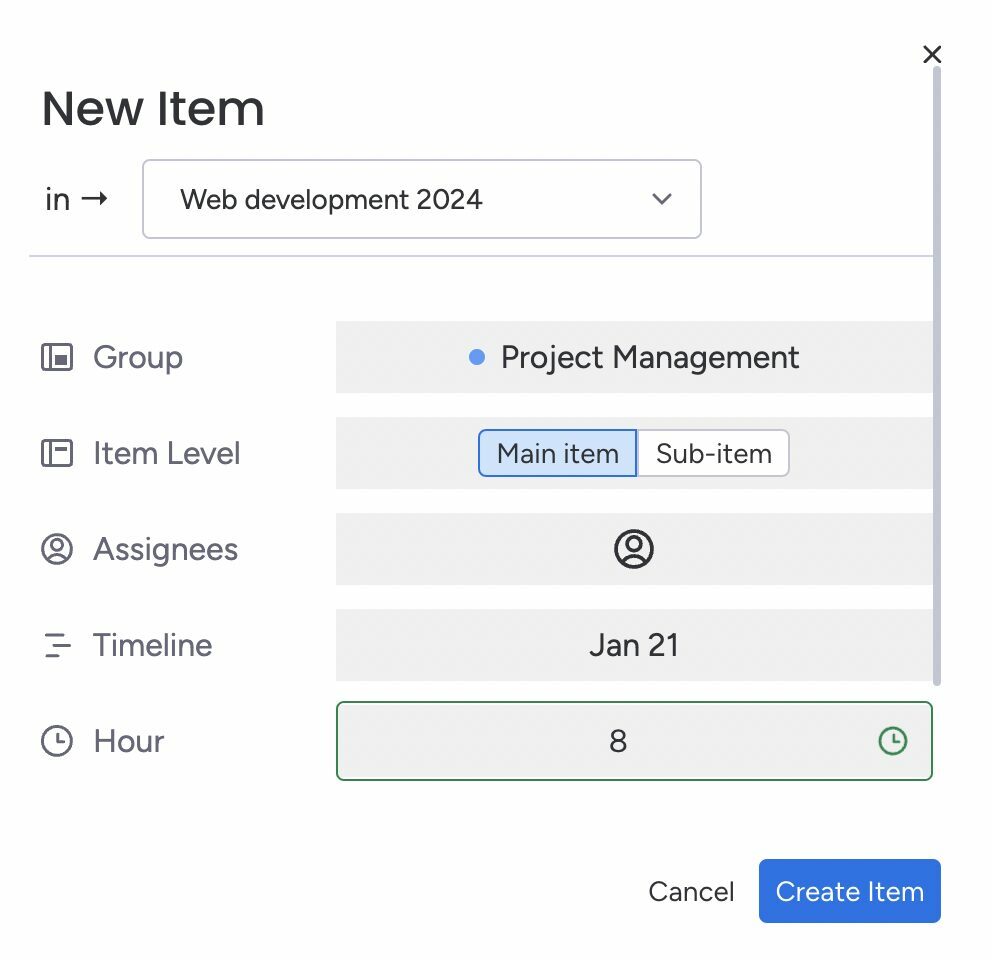The width and height of the screenshot is (992, 960).
Task: Close the New Item dialog with X
Action: click(932, 54)
